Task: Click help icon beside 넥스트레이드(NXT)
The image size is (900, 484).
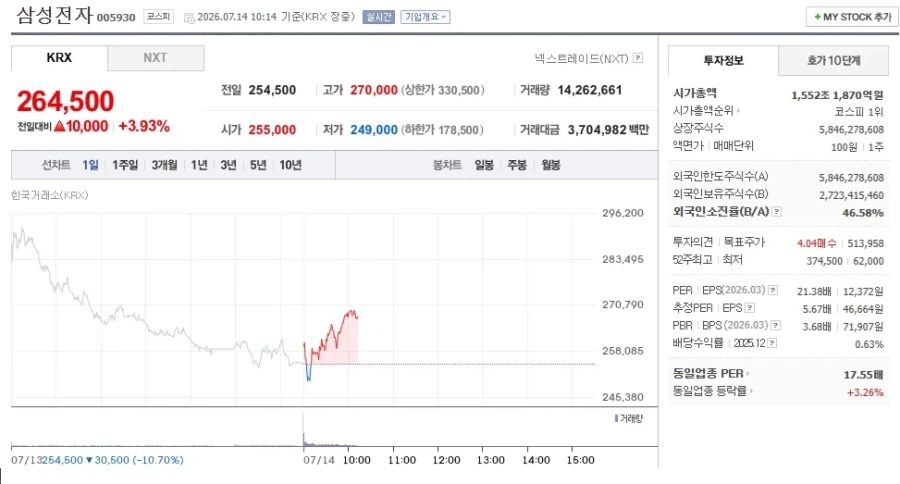Action: point(638,58)
